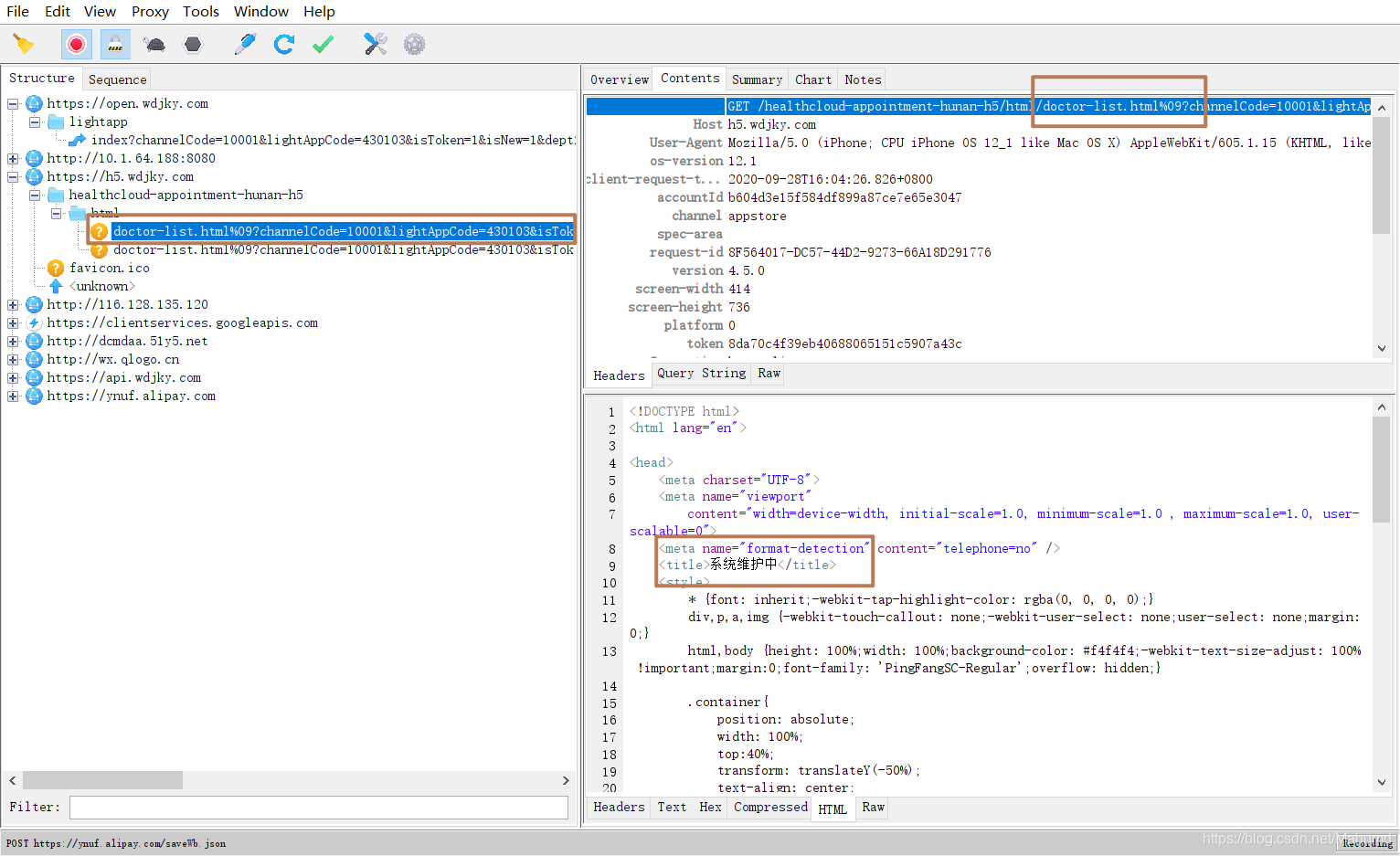Screen dimensions: 1400x856
Task: Expand the http://dcmdaa.51y5.net node
Action: 13,341
